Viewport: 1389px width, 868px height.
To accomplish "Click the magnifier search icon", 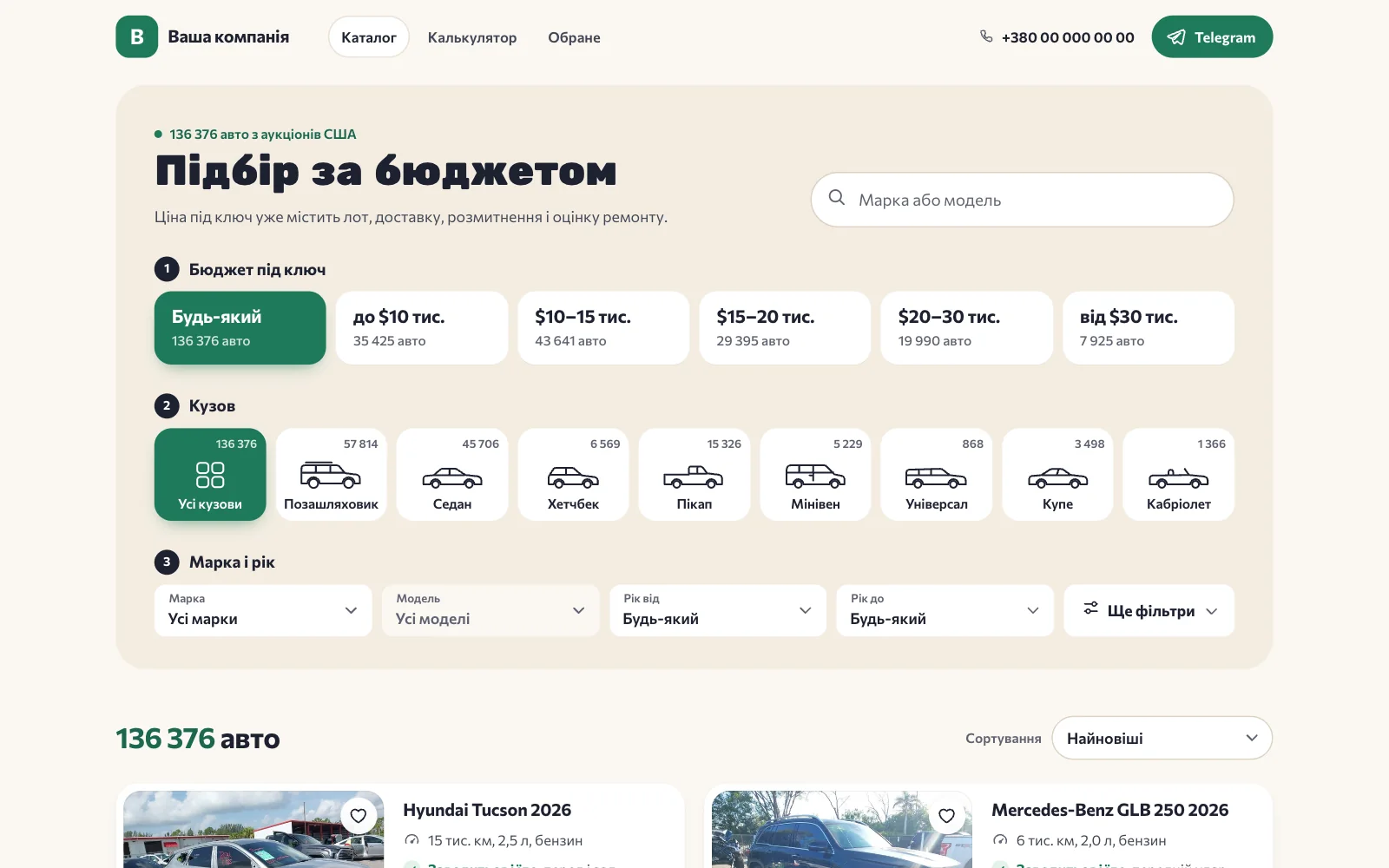I will (x=837, y=198).
